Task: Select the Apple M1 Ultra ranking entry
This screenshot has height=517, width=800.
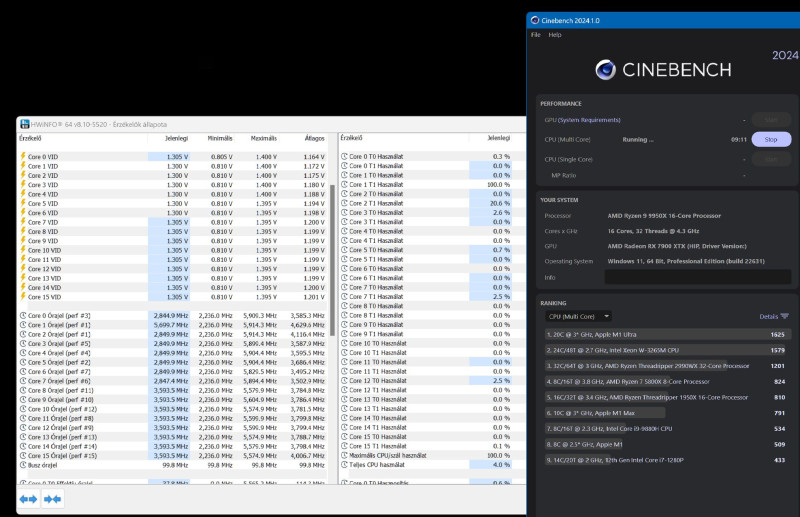Action: (668, 335)
